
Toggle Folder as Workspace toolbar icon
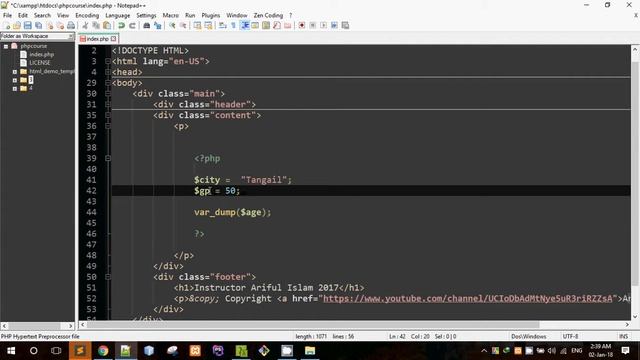click(x=288, y=25)
